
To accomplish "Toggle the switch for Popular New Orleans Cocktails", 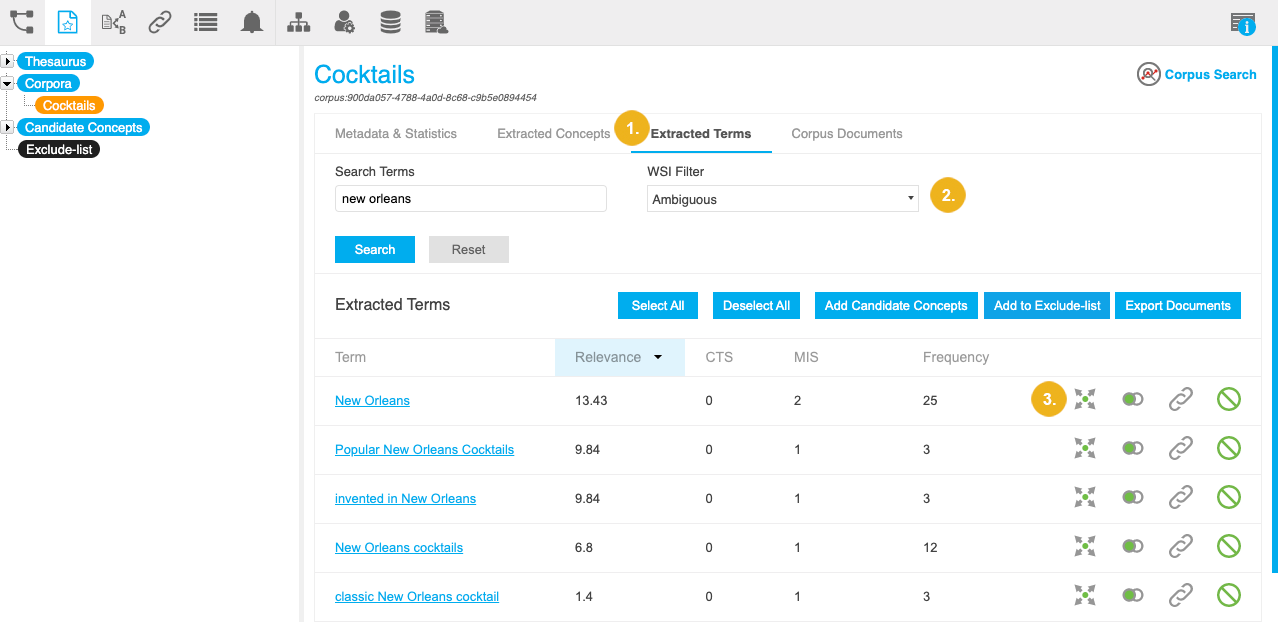I will [1133, 449].
